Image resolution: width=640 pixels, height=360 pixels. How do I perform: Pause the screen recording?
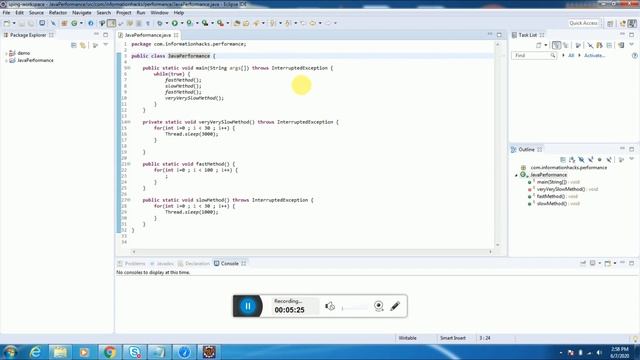click(x=248, y=306)
